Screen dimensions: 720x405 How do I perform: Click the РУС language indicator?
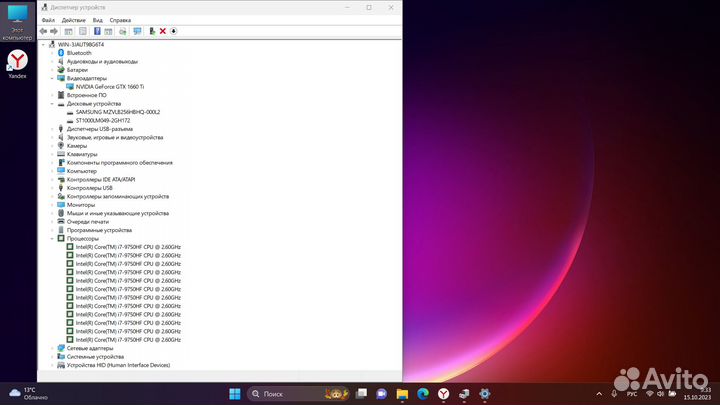point(632,394)
